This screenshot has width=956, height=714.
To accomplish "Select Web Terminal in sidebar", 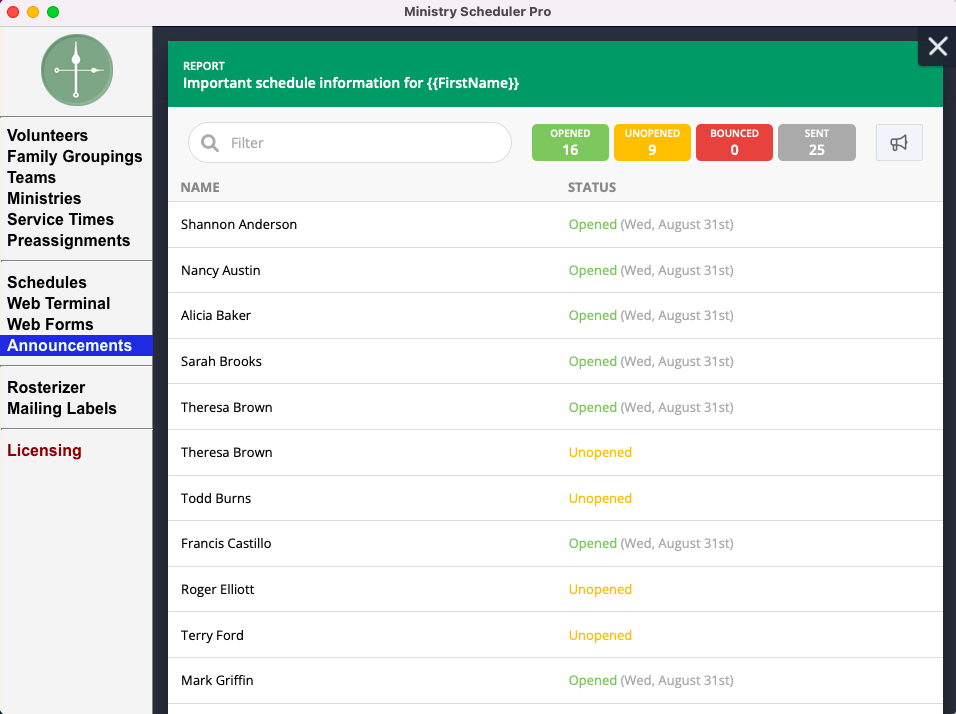I will pyautogui.click(x=59, y=303).
